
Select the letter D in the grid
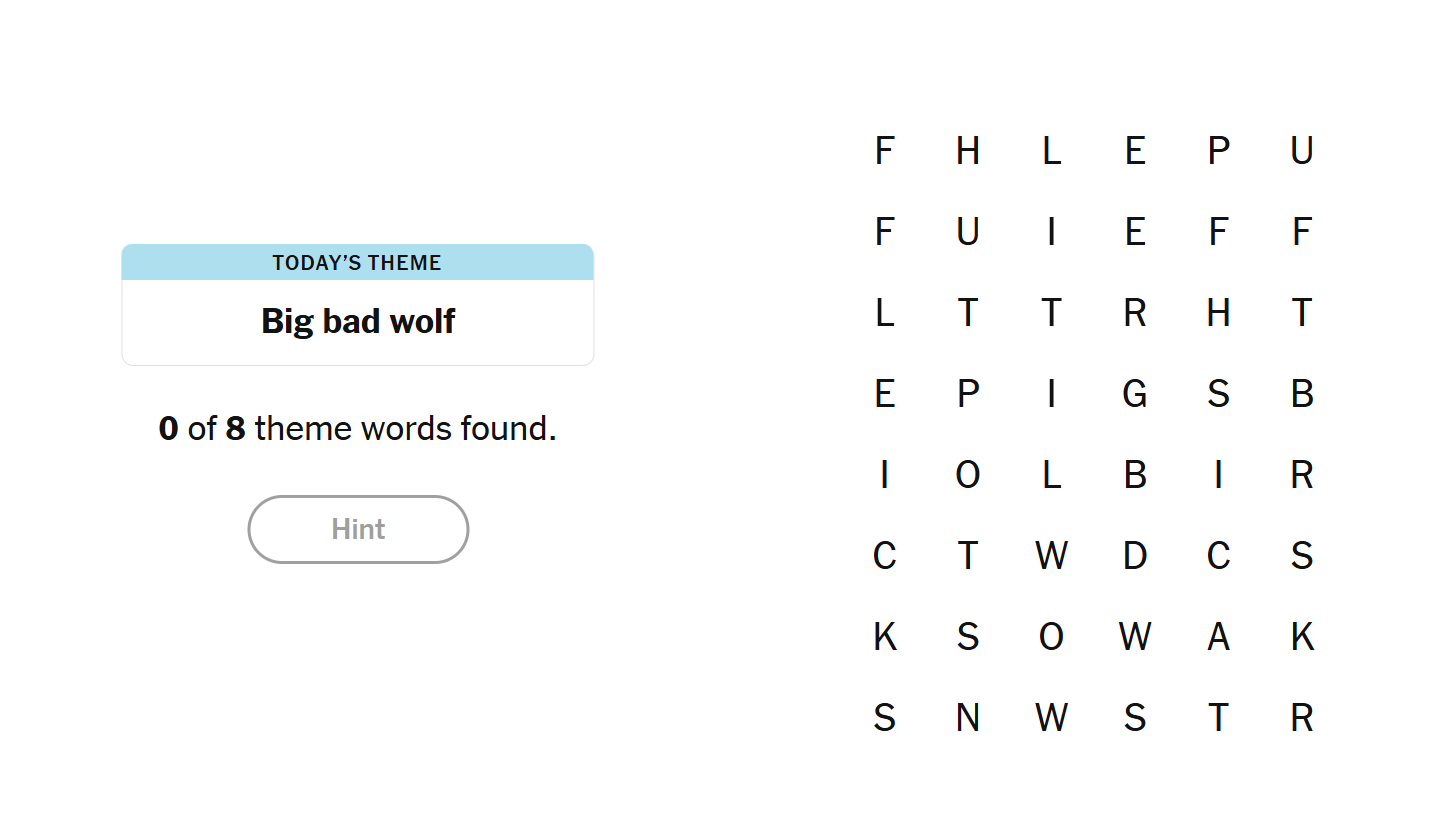click(x=1134, y=556)
